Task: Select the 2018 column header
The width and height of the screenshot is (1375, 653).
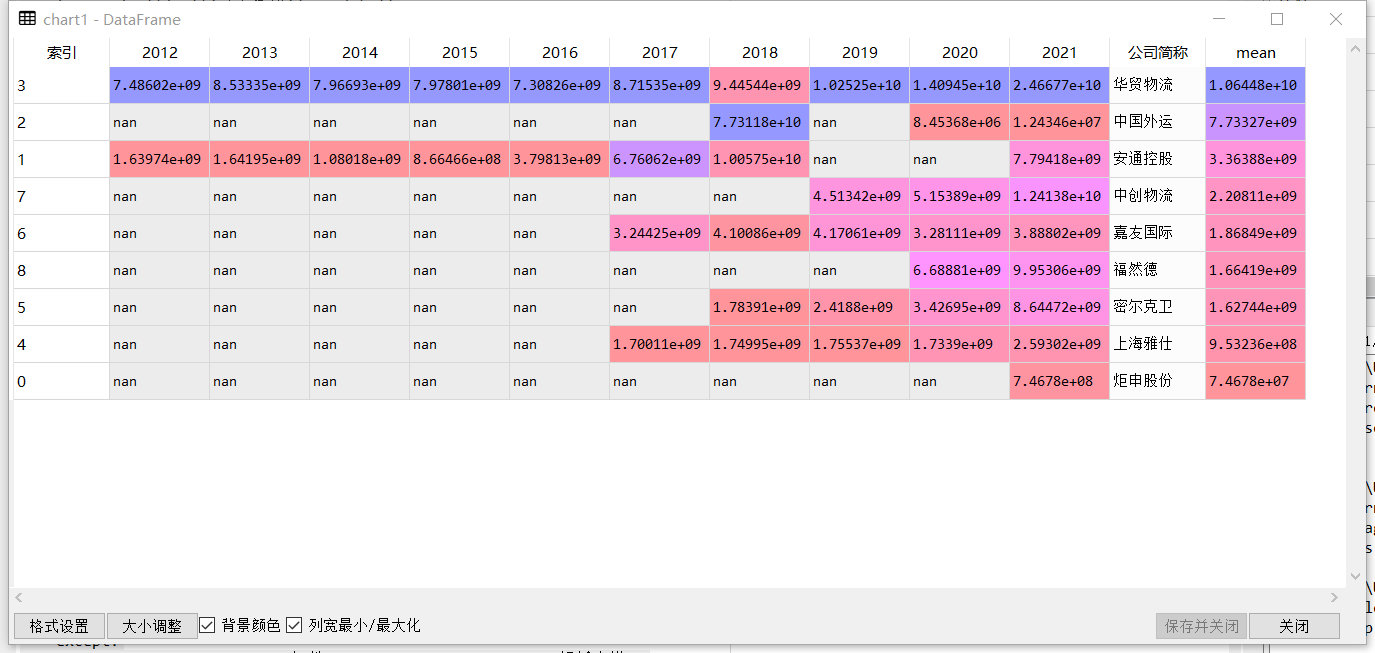Action: tap(760, 52)
